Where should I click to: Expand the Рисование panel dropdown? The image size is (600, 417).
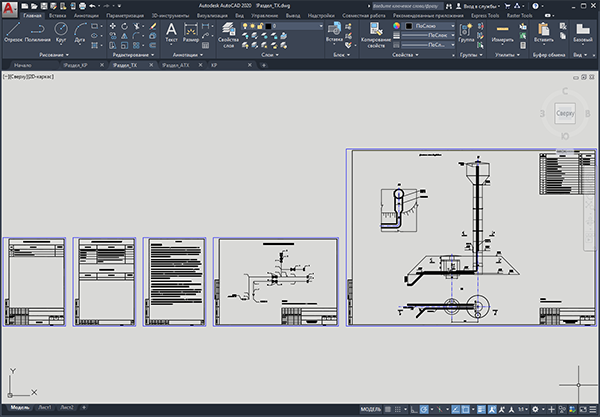click(54, 55)
